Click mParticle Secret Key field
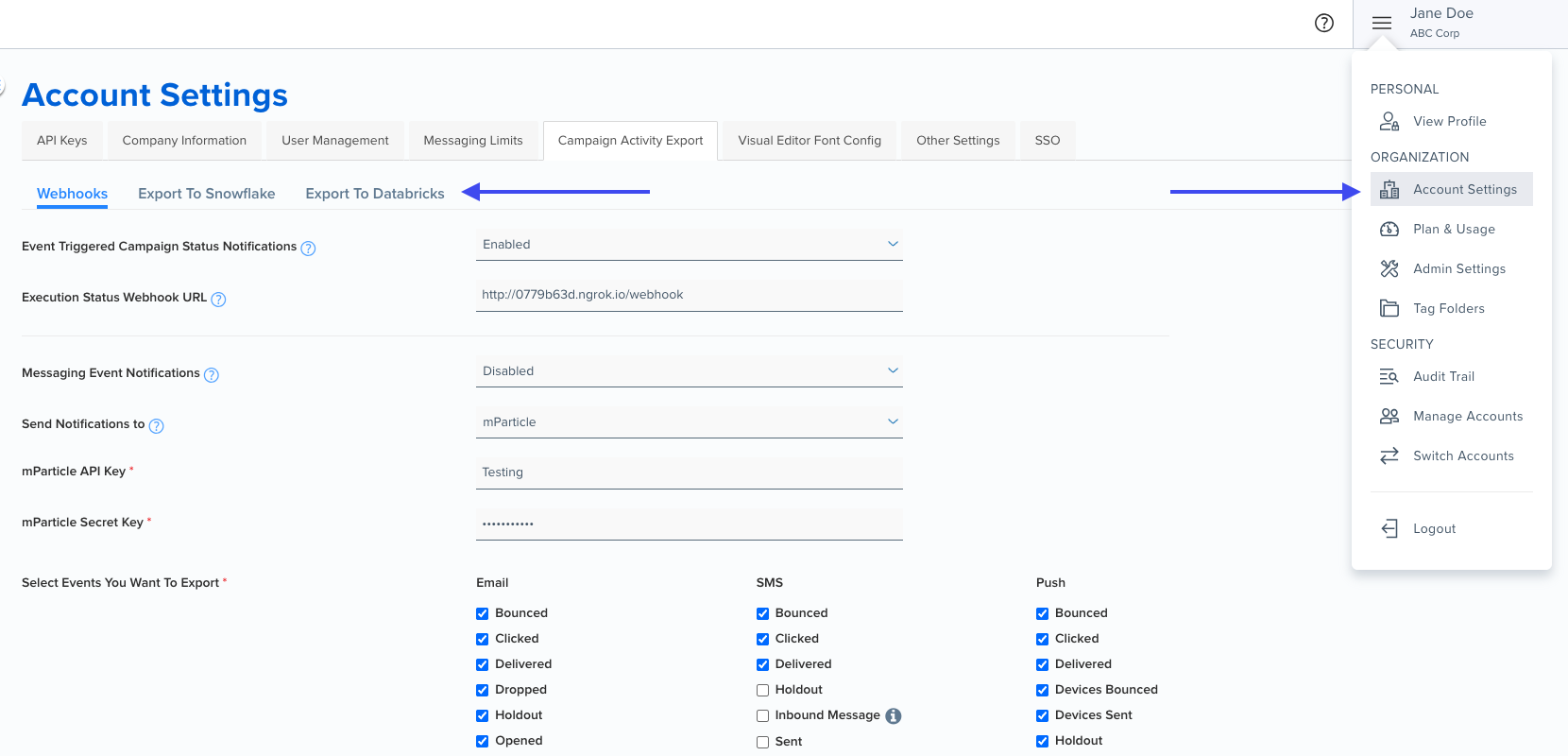Image resolution: width=1568 pixels, height=756 pixels. [x=690, y=524]
